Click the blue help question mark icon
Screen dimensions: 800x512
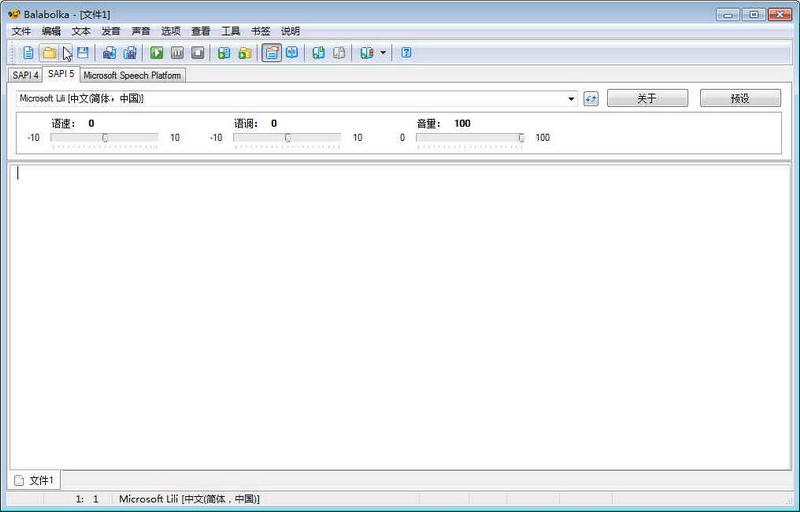tap(406, 53)
